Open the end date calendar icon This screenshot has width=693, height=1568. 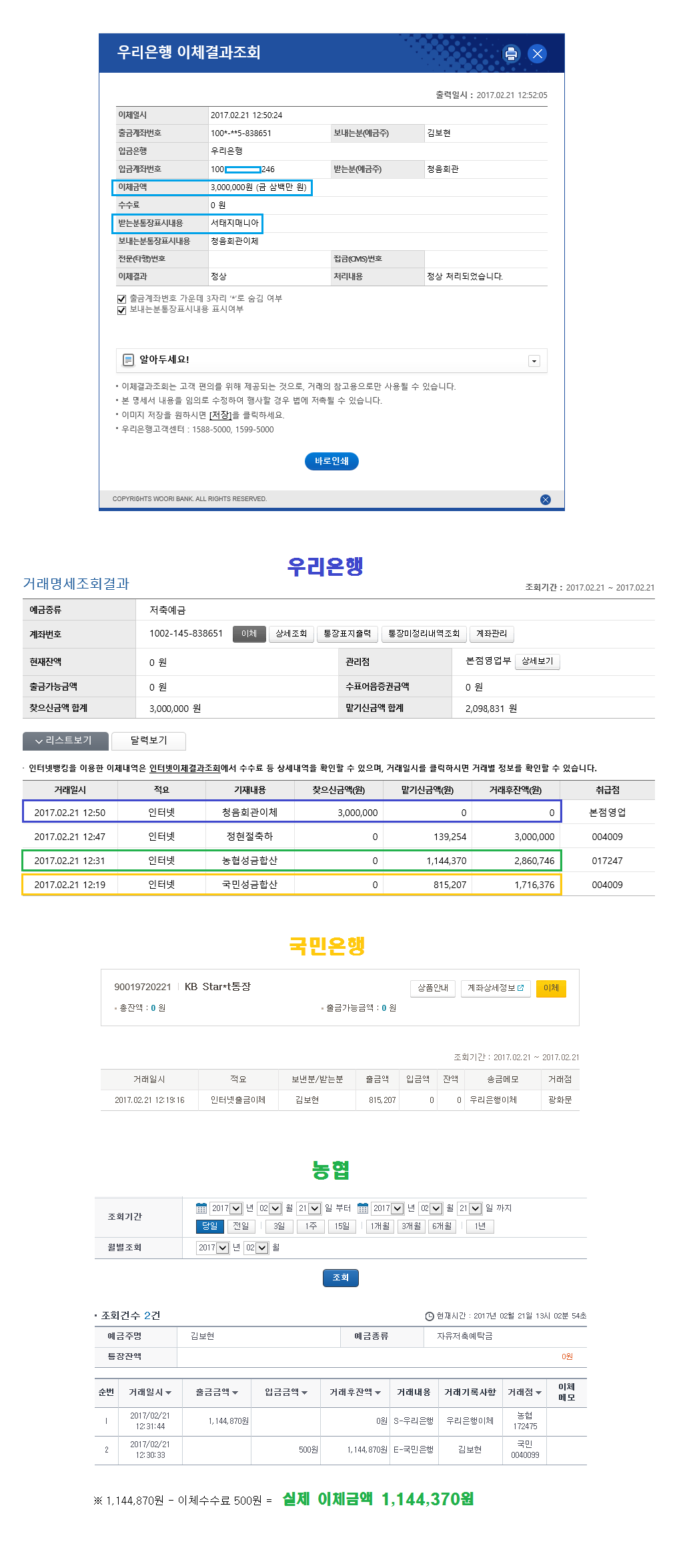[363, 1208]
